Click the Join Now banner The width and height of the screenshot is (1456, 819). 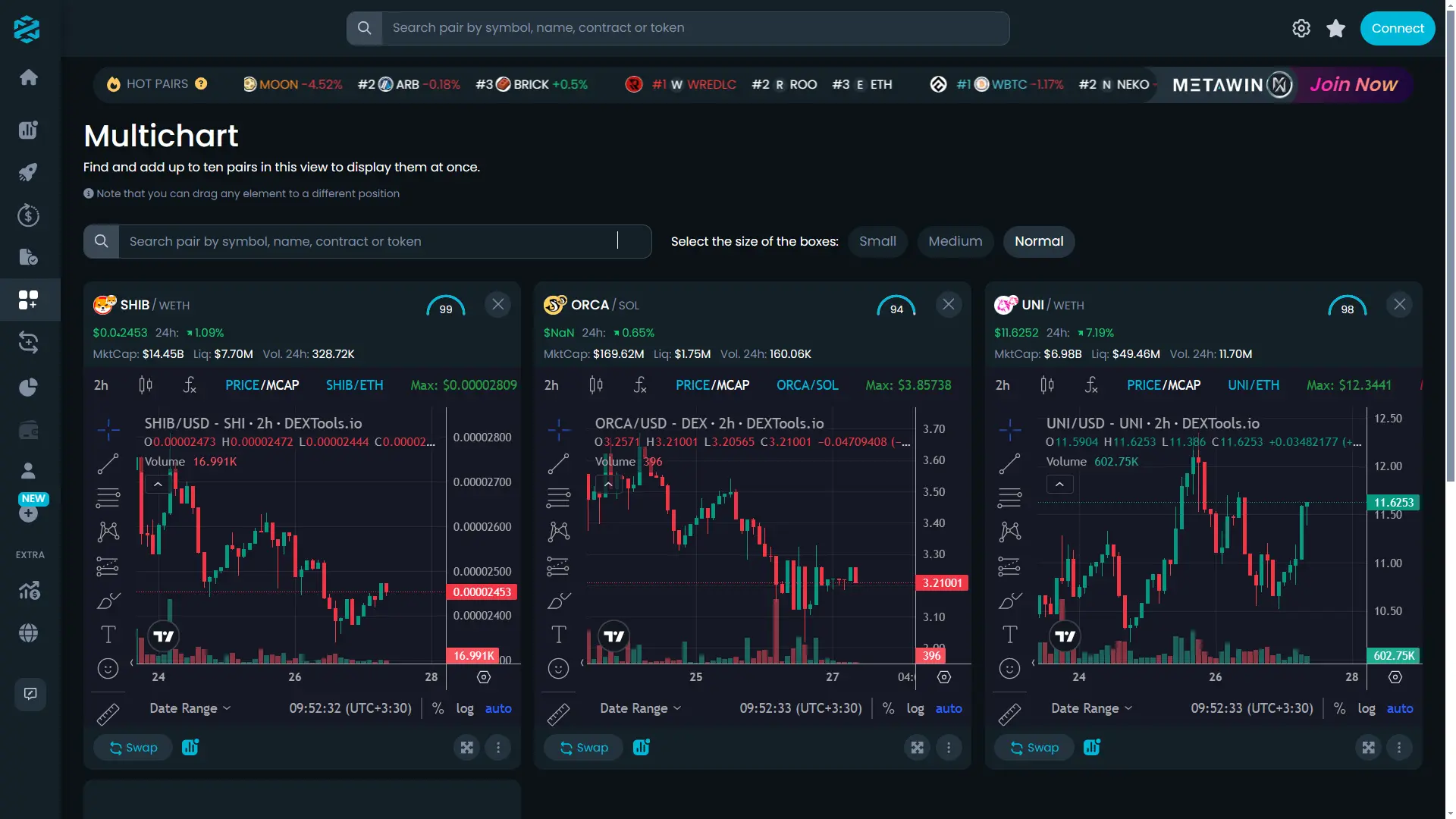pos(1354,84)
